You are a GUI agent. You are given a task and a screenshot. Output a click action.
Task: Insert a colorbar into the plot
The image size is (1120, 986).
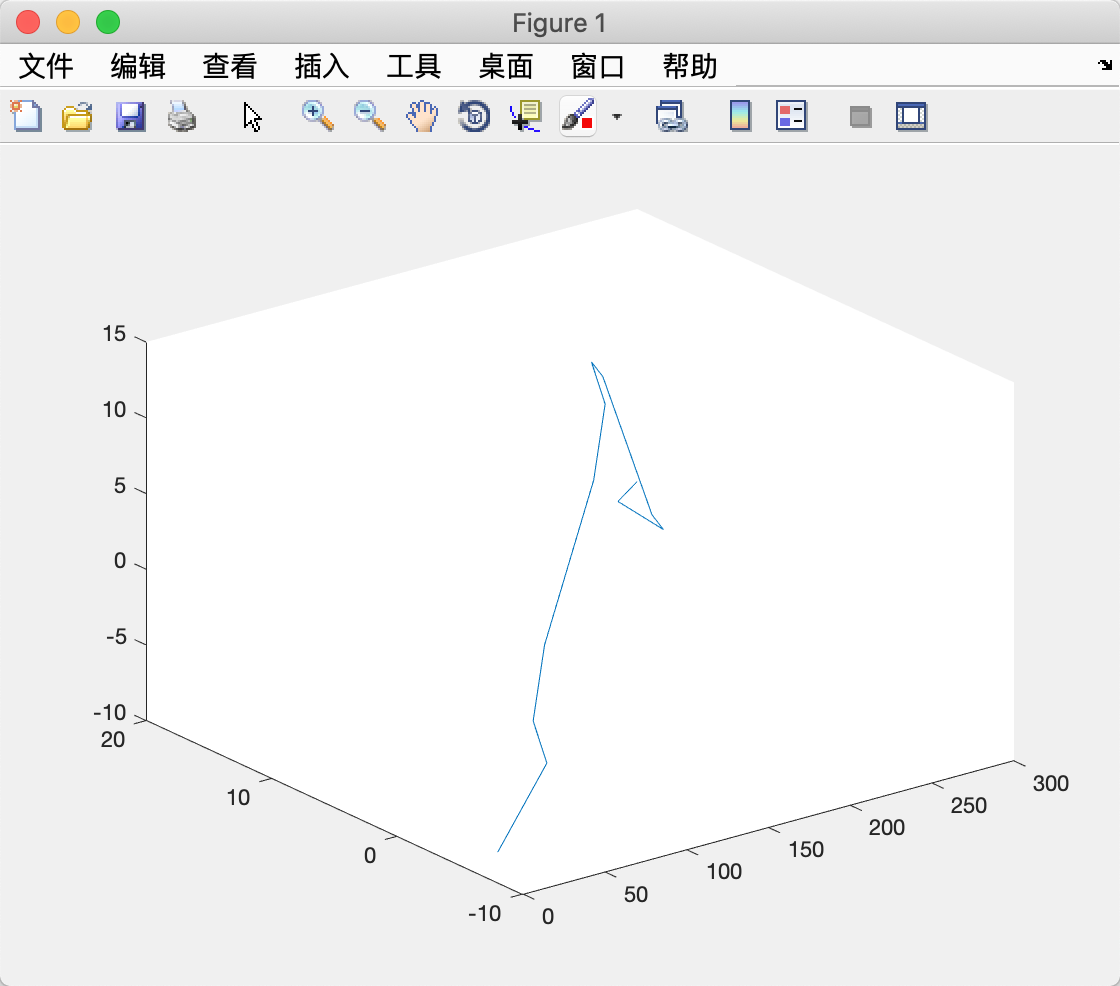tap(739, 116)
